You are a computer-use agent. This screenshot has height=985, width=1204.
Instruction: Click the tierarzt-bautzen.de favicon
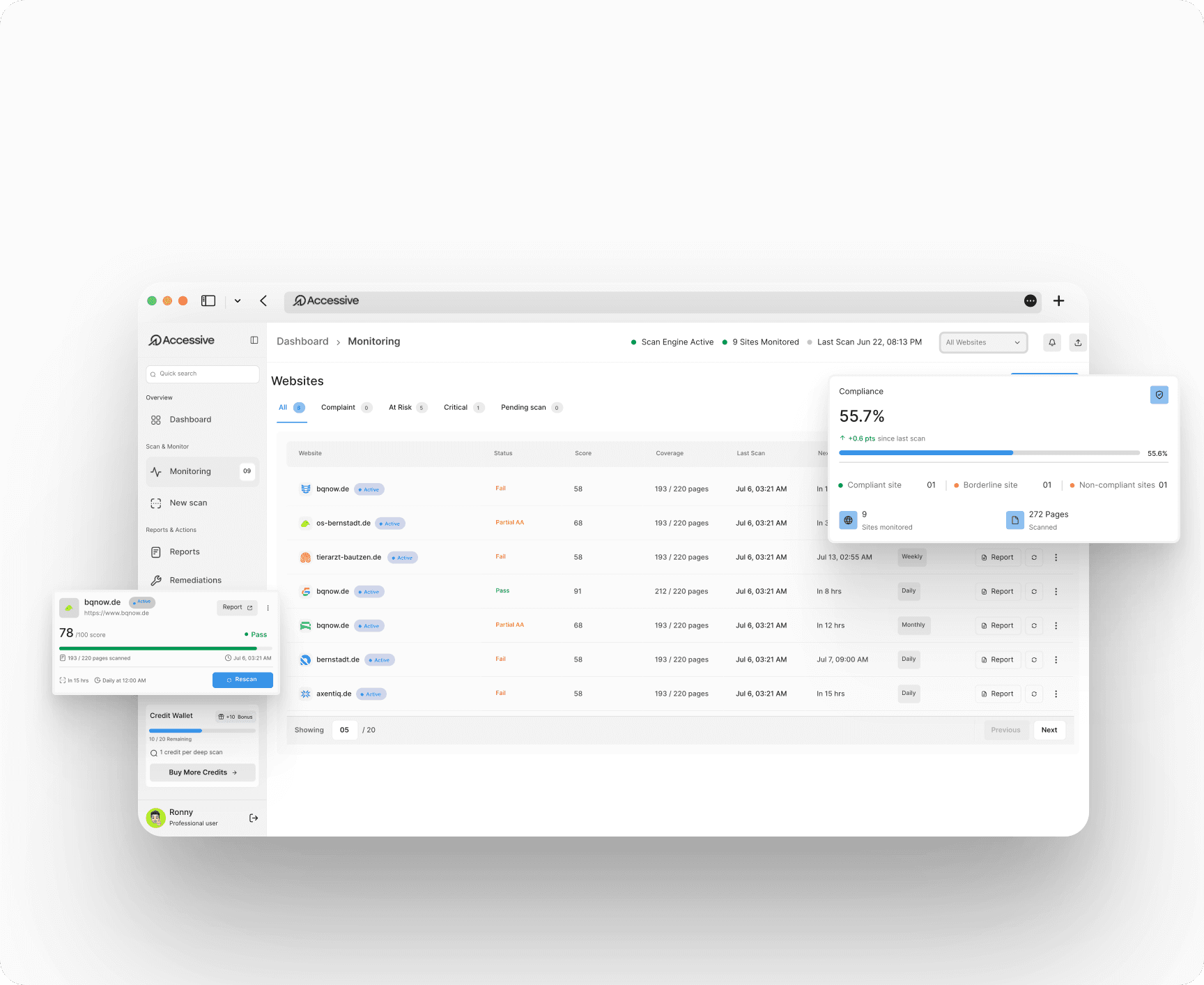(305, 557)
